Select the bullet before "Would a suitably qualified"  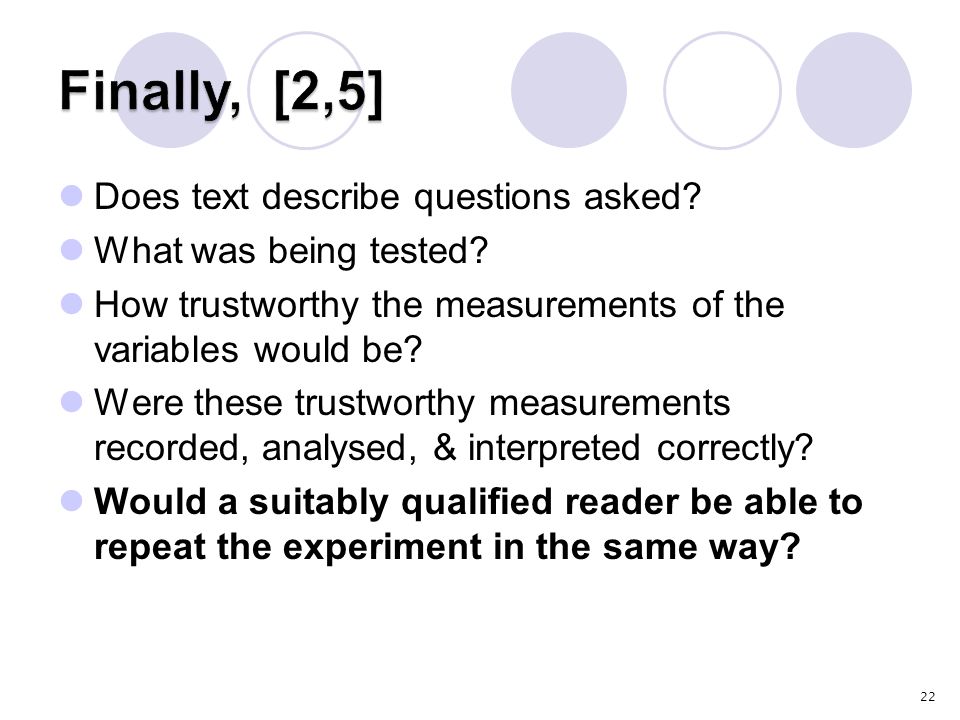[x=72, y=500]
